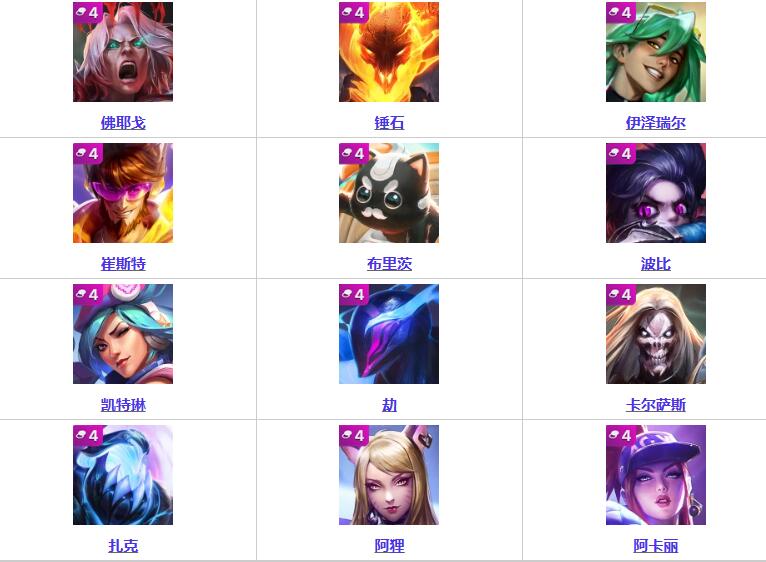Select the fiery 锤石 champion portrait
This screenshot has height=562, width=766.
coord(389,52)
